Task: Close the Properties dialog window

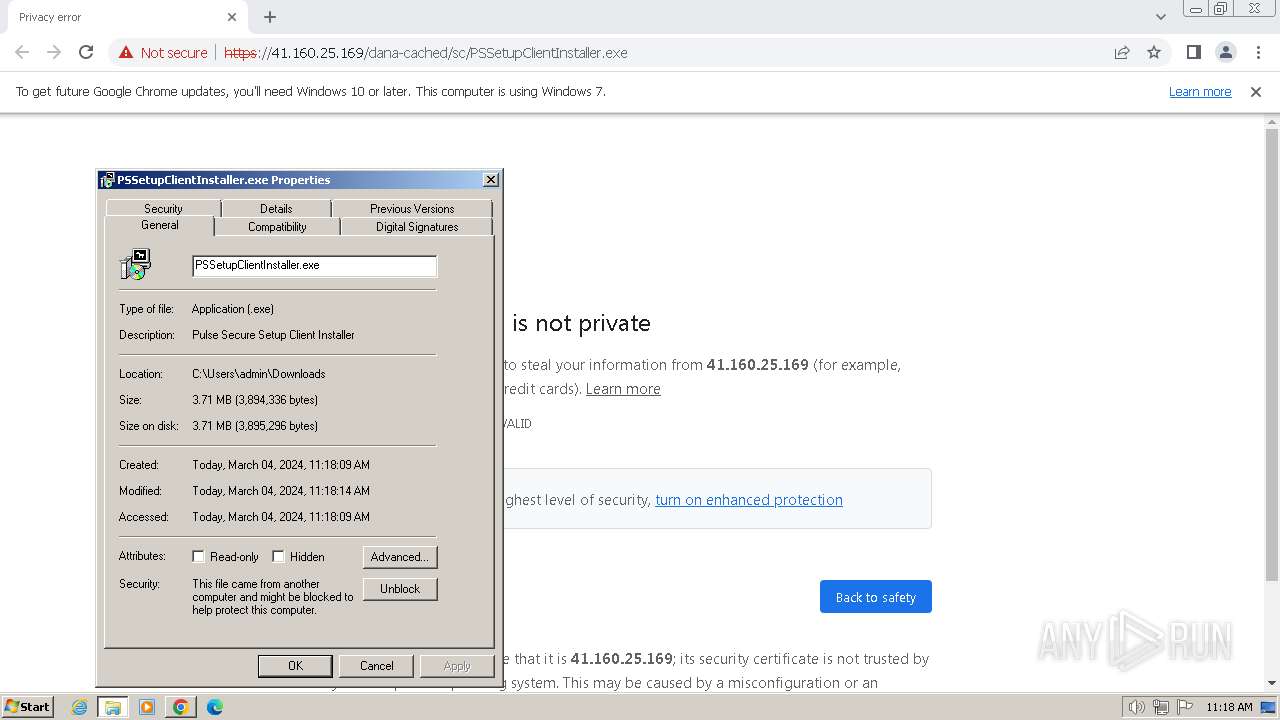Action: coord(490,180)
